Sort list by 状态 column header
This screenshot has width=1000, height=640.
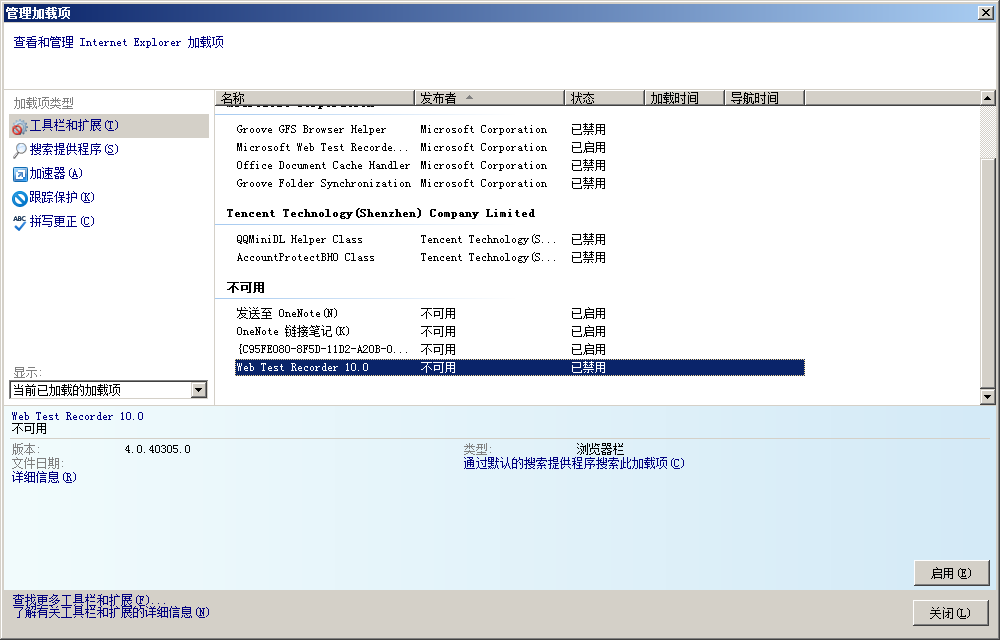coord(605,98)
